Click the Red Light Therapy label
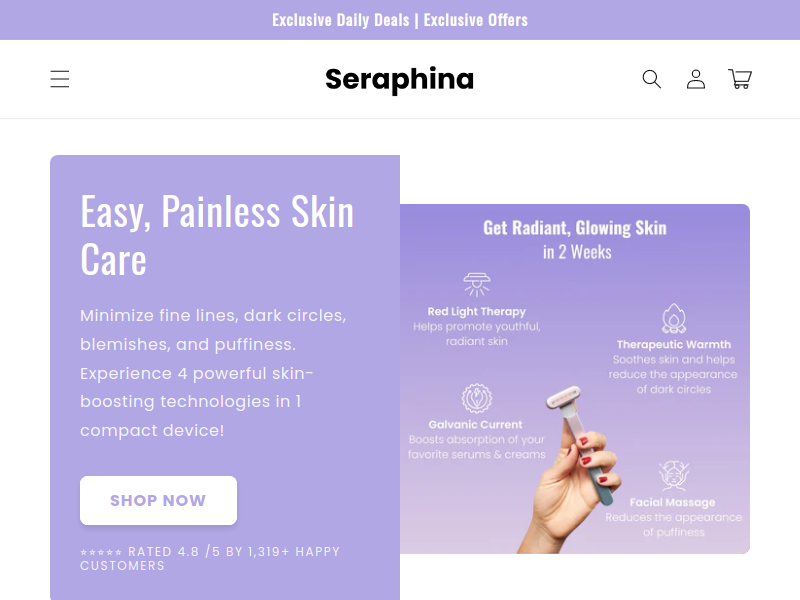 coord(477,312)
